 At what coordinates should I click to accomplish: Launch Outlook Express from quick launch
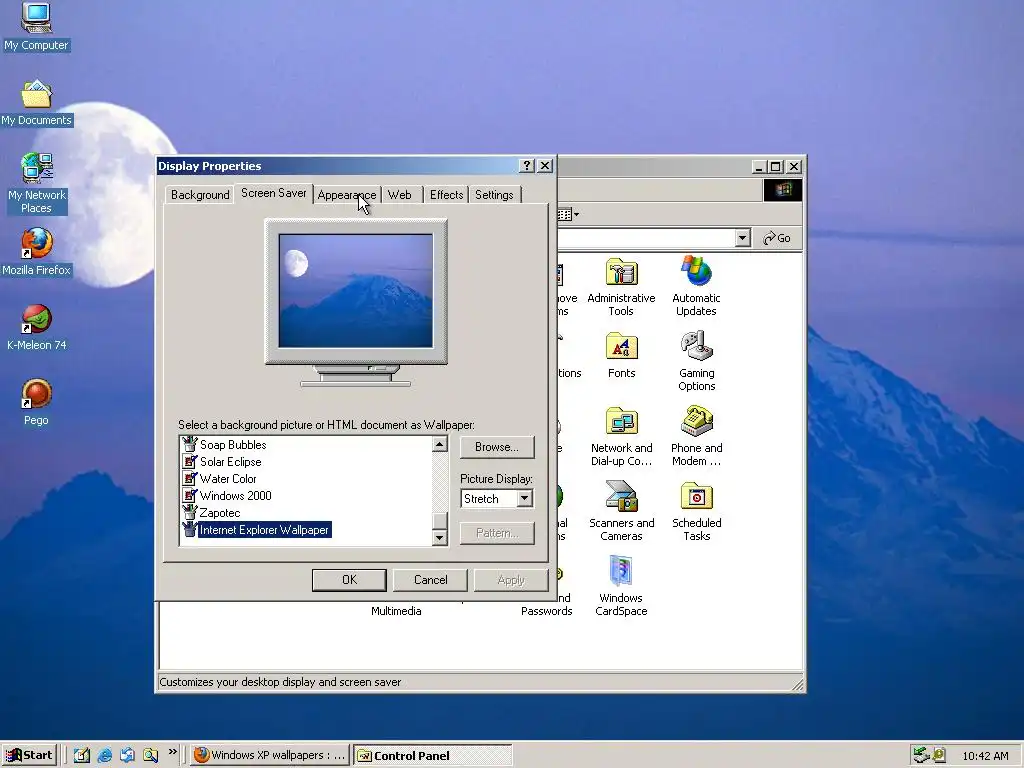(127, 755)
